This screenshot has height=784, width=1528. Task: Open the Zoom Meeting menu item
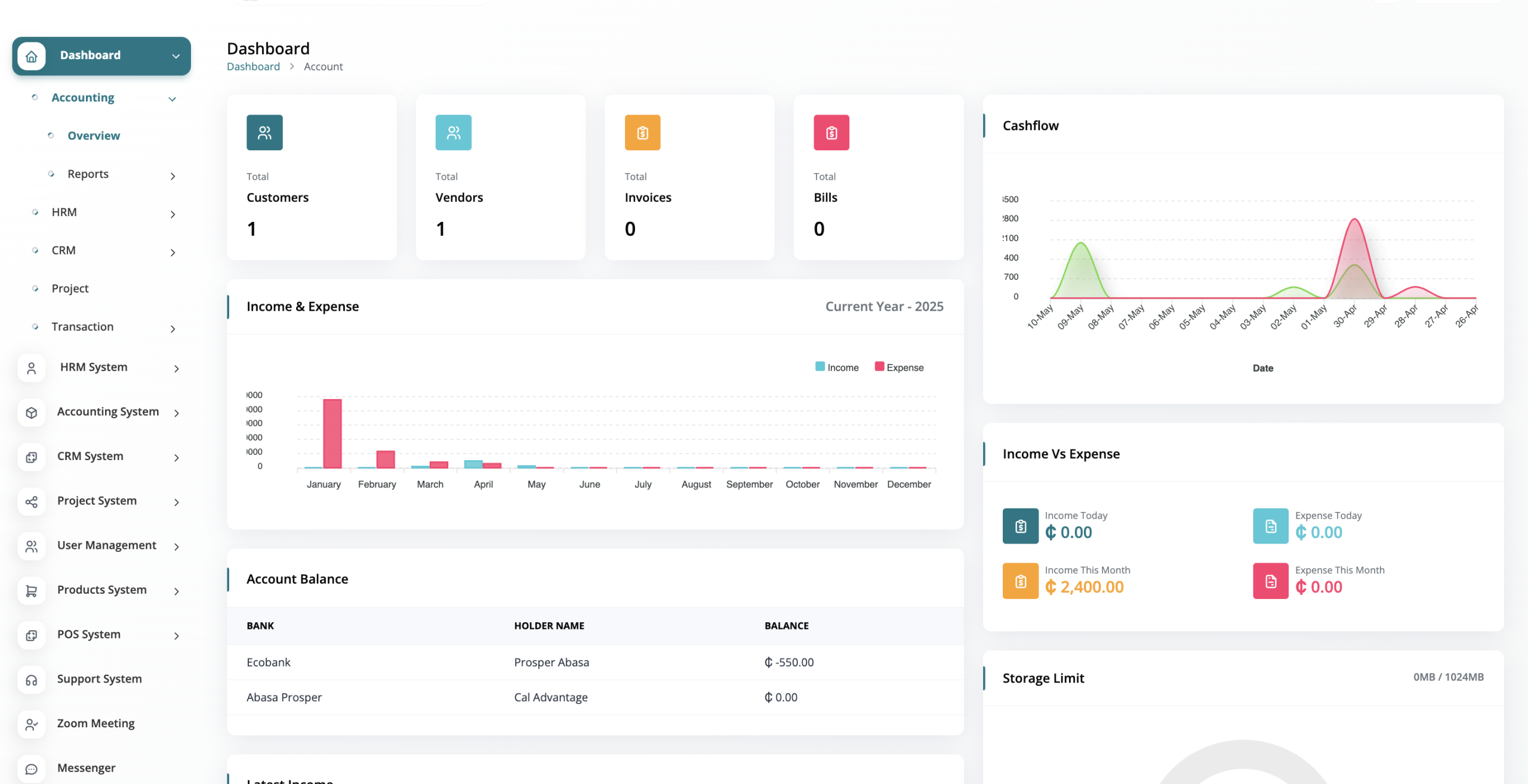pos(95,723)
